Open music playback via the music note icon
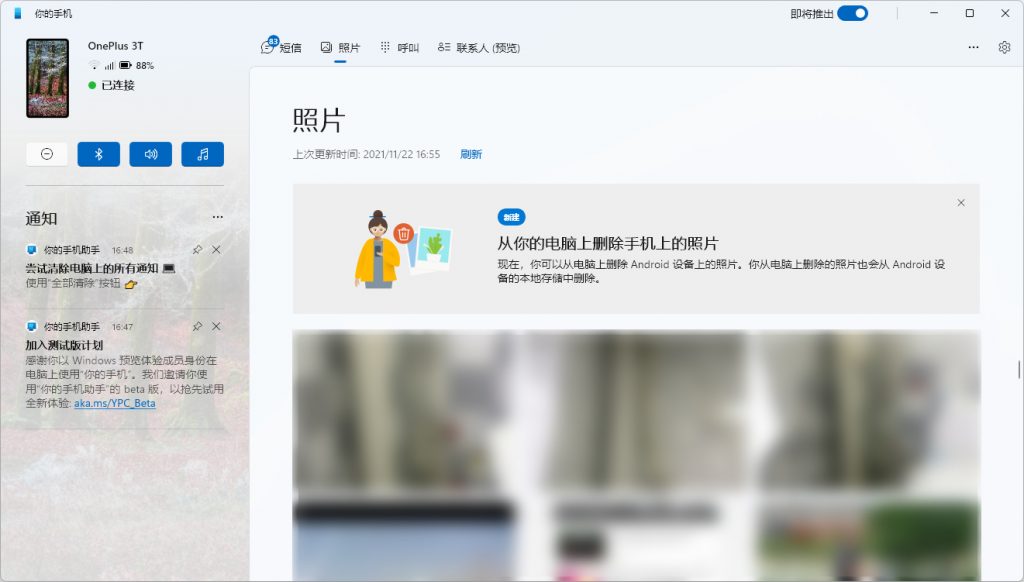The height and width of the screenshot is (582, 1024). (x=202, y=154)
